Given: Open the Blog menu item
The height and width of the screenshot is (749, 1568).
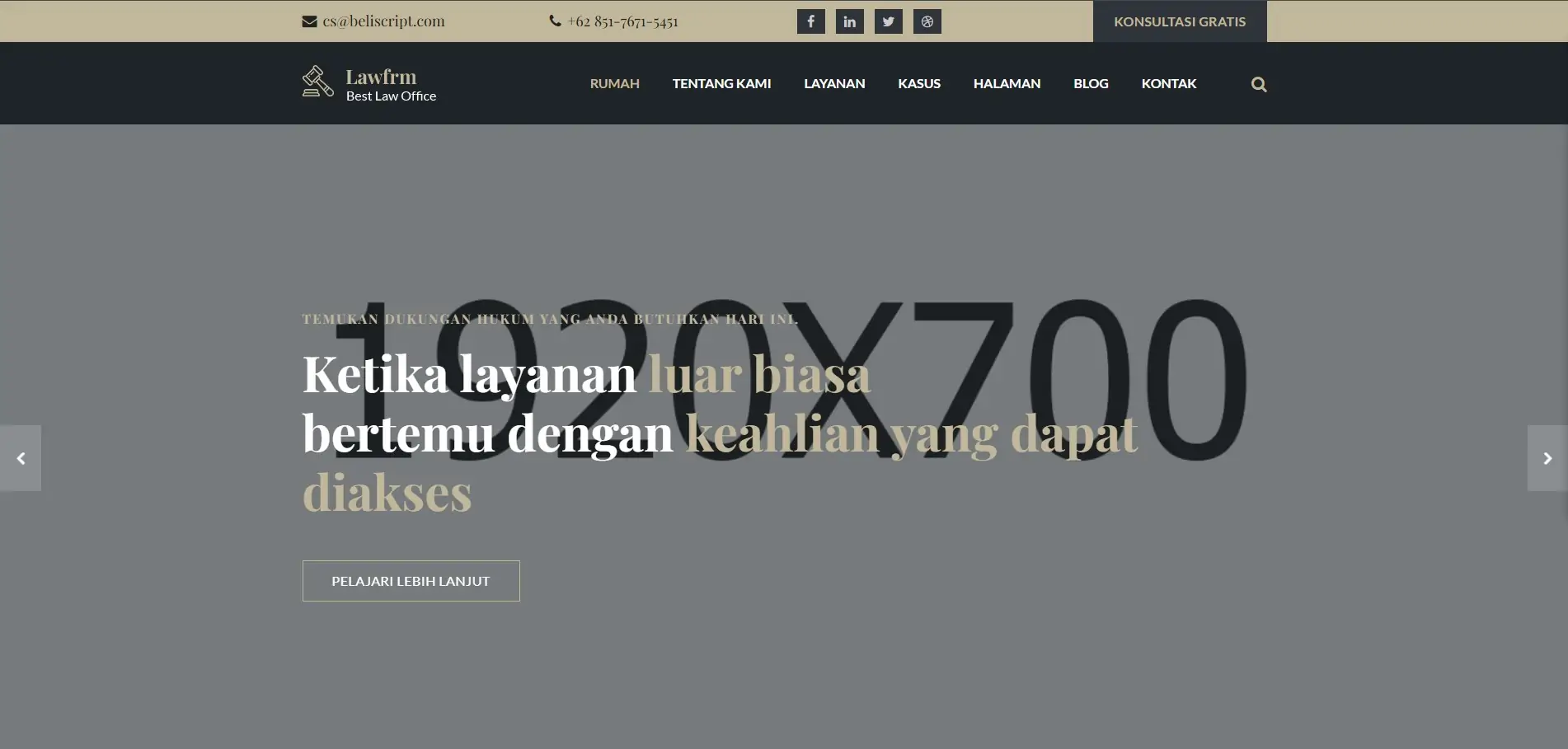Looking at the screenshot, I should (1091, 83).
